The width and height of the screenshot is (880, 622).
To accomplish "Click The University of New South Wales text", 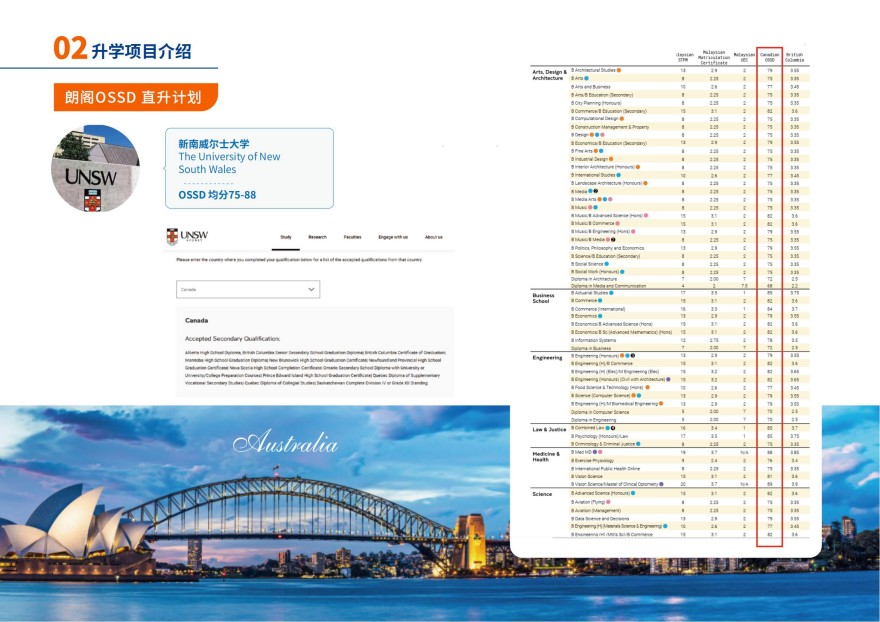I will tap(229, 163).
